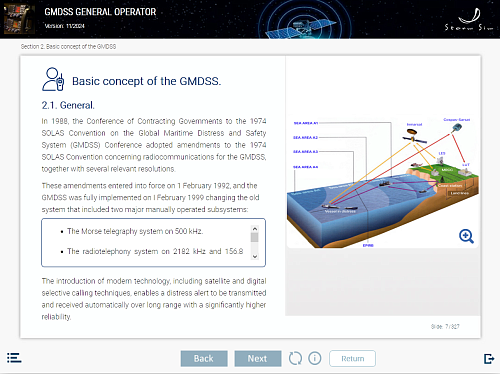Click the '2.1. General.' subheading
The image size is (500, 374).
click(68, 105)
